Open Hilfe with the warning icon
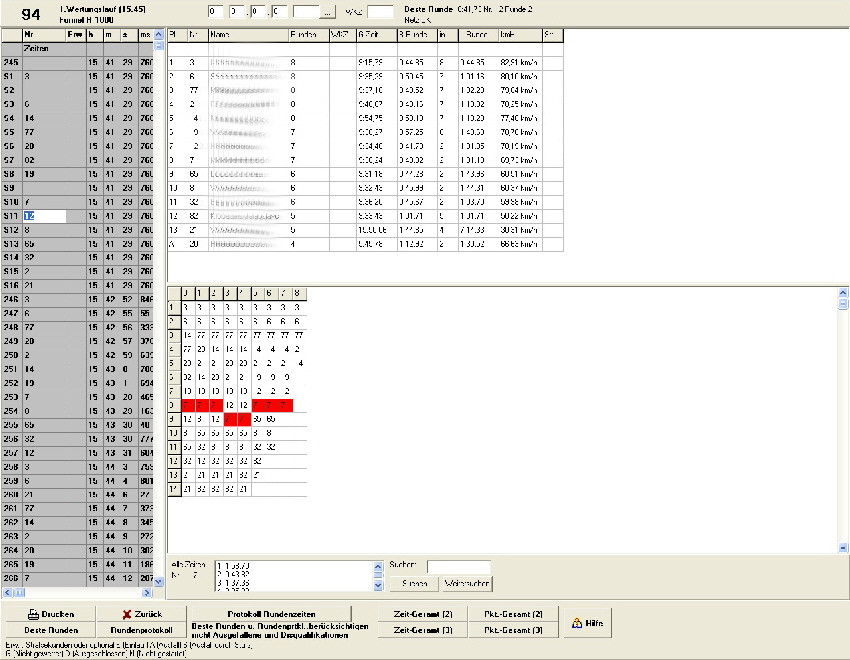 click(x=587, y=622)
